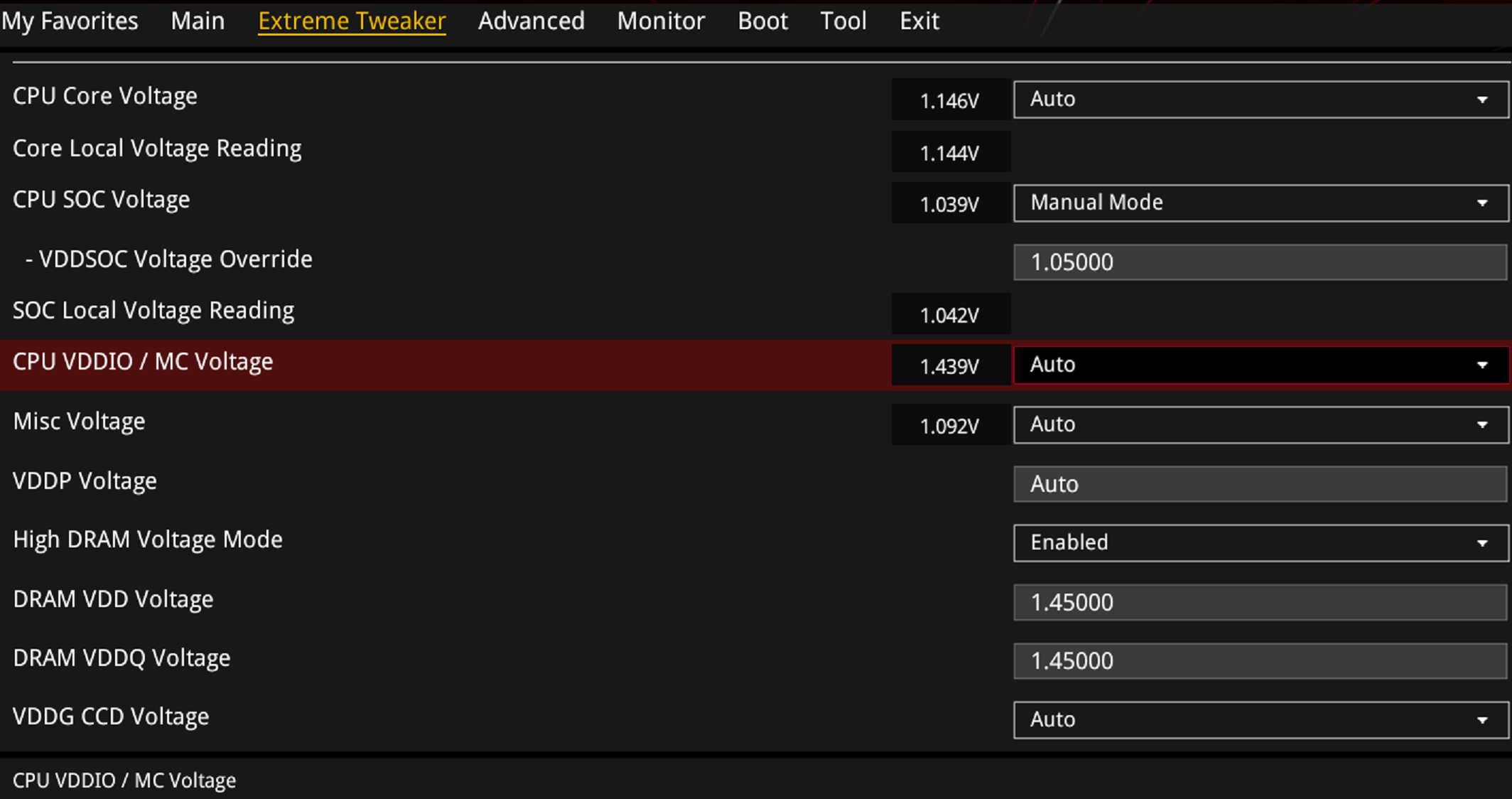Switch to the Boot tab
The height and width of the screenshot is (799, 1512).
click(762, 21)
